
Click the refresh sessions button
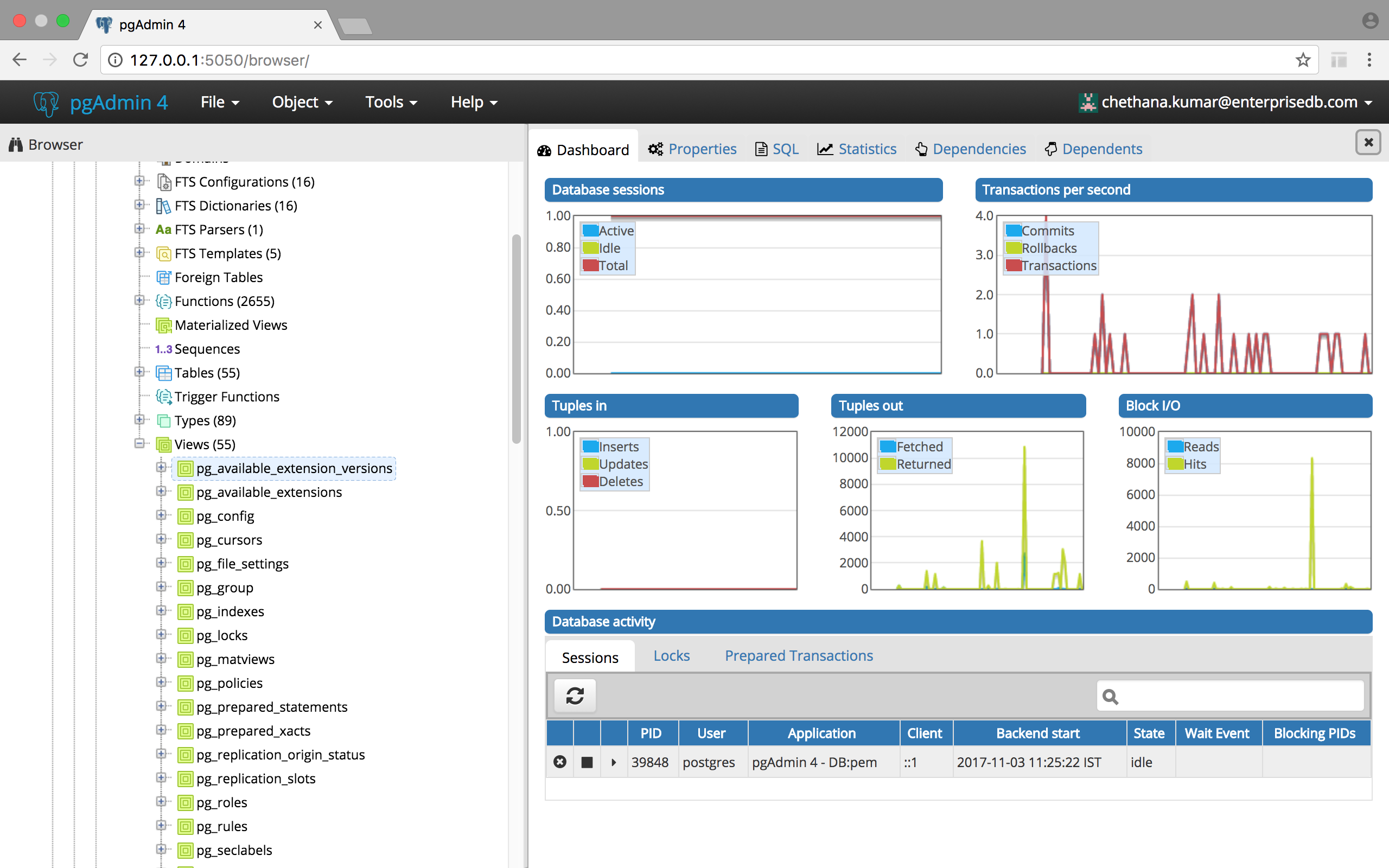[575, 696]
